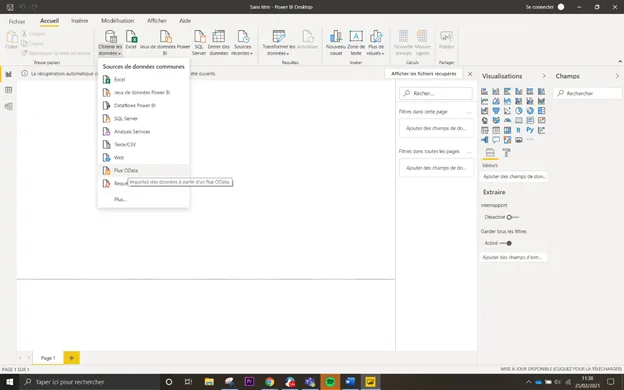Show more visuals with the ellipsis icon

click(x=530, y=140)
